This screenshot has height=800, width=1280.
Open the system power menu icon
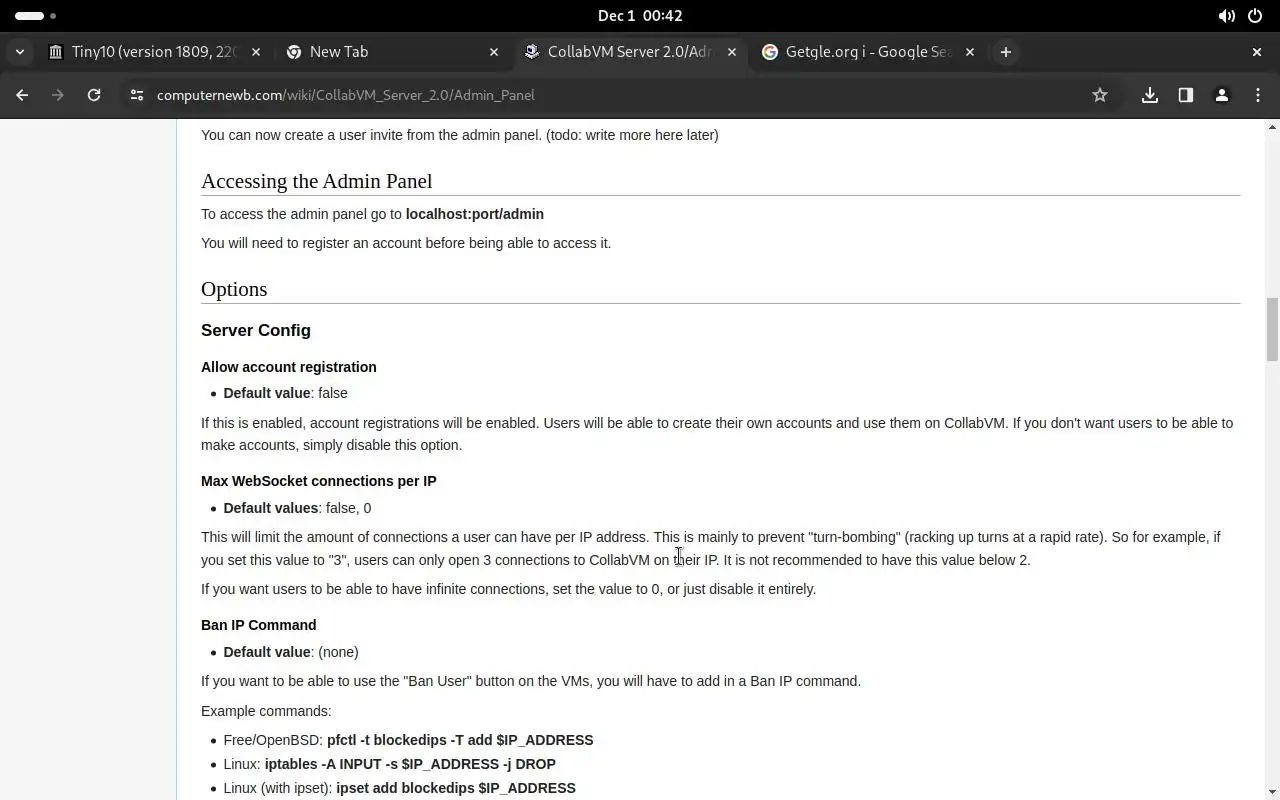(1255, 16)
